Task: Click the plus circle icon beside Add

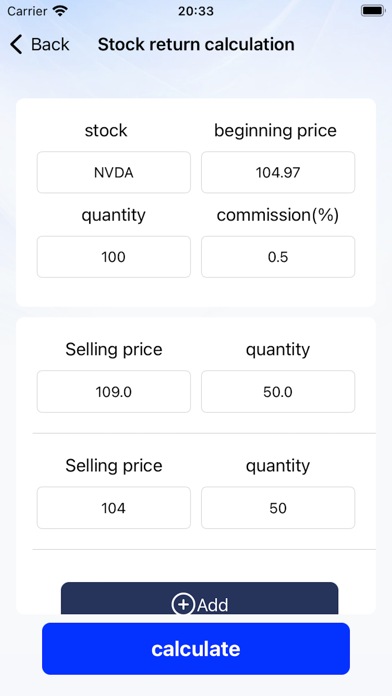Action: coord(183,605)
